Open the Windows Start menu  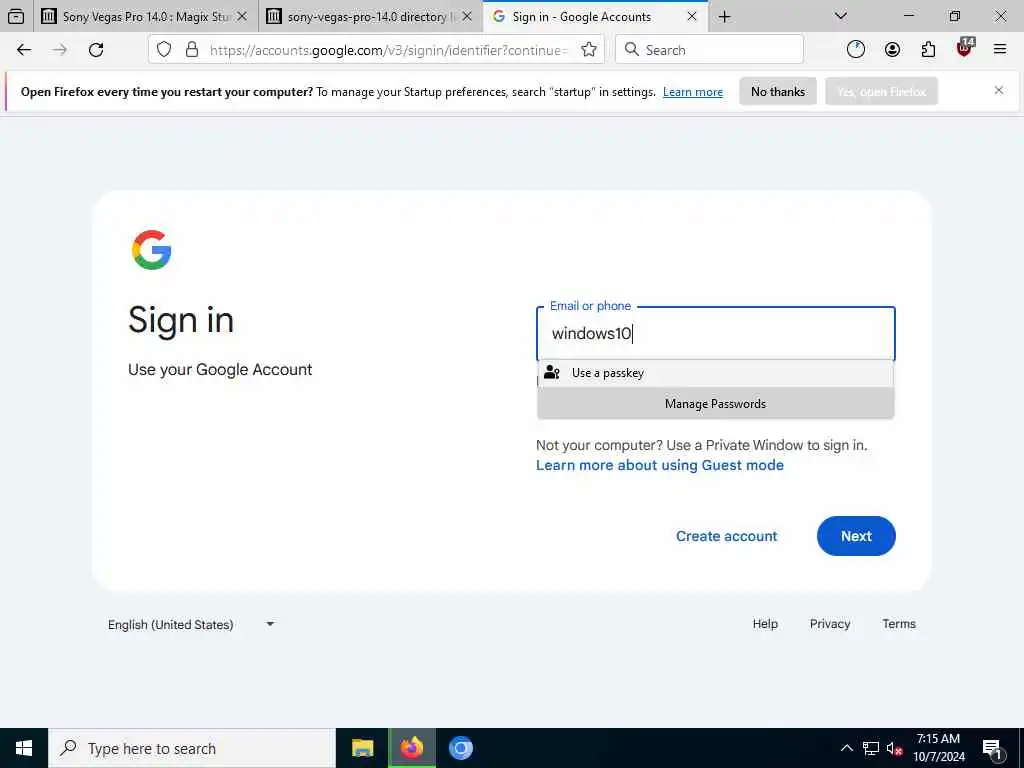[x=24, y=748]
